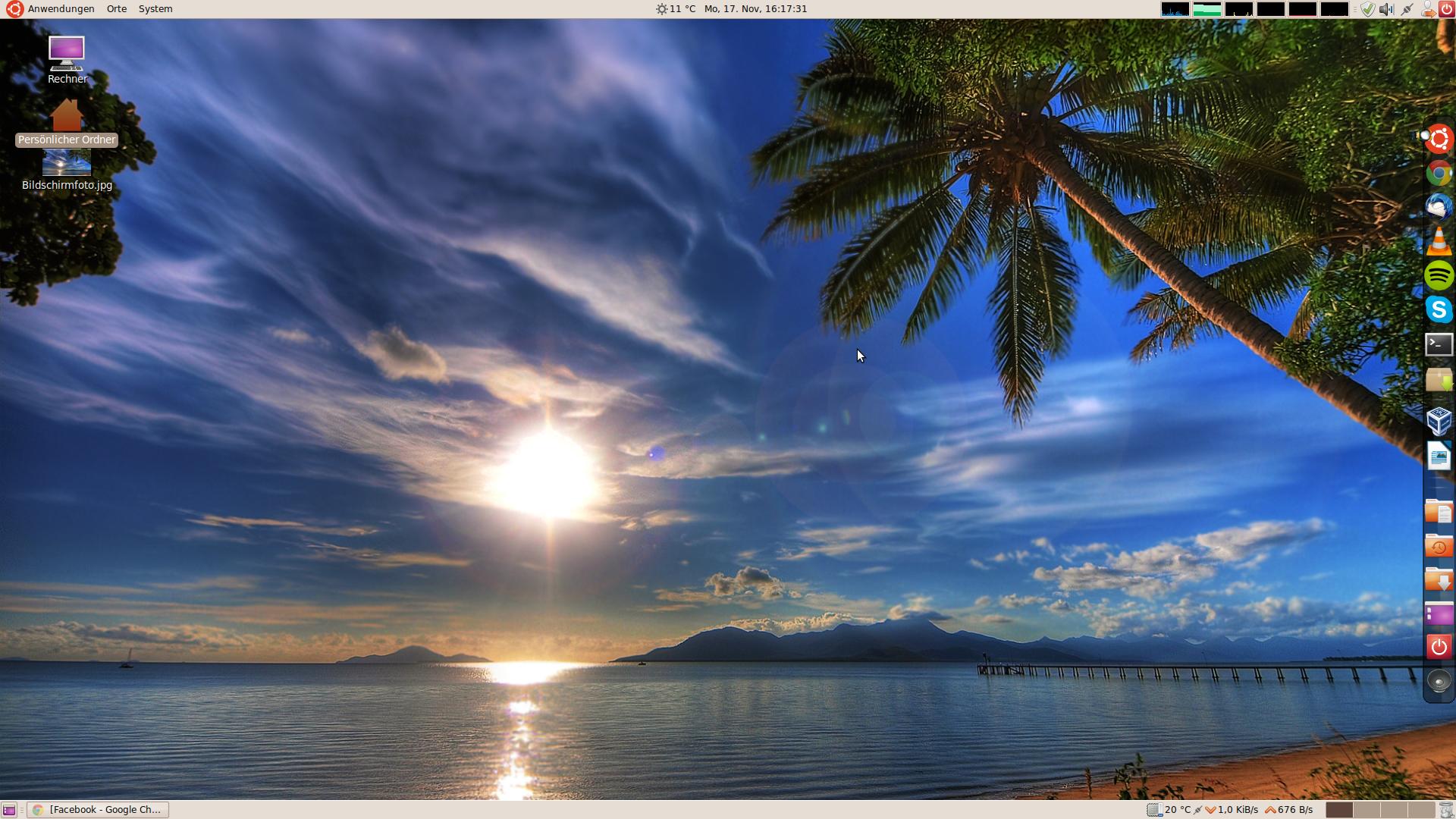Open the Orte menu
This screenshot has height=819, width=1456.
[117, 9]
